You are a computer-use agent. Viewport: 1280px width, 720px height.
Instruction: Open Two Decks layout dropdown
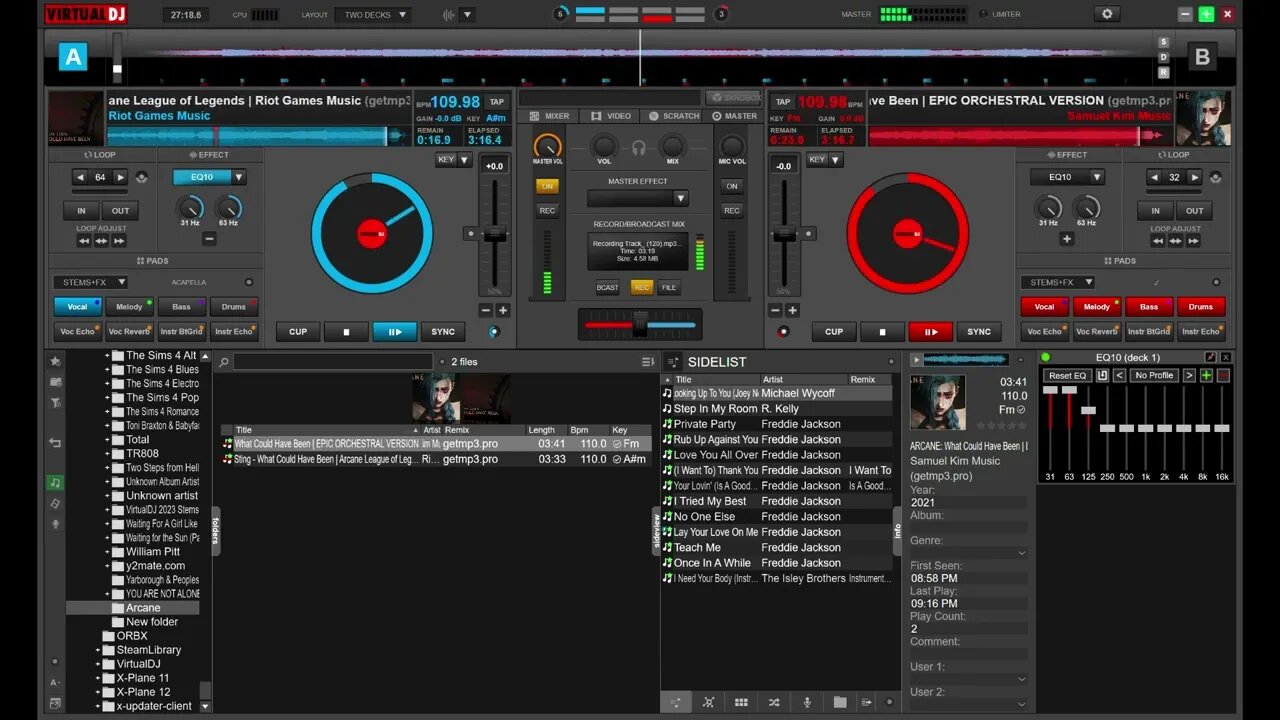(374, 15)
